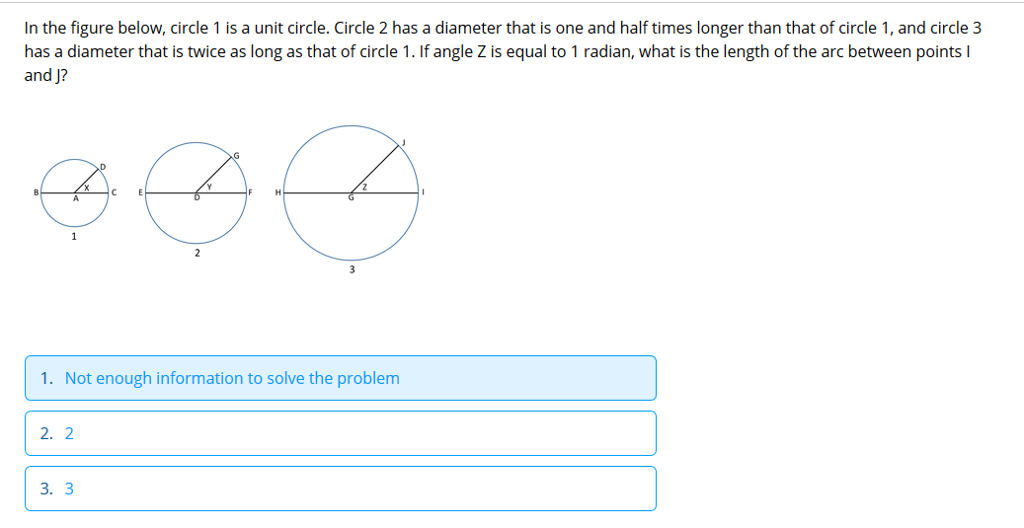Click circle 2 in the figure
This screenshot has height=528, width=1024.
pos(196,193)
